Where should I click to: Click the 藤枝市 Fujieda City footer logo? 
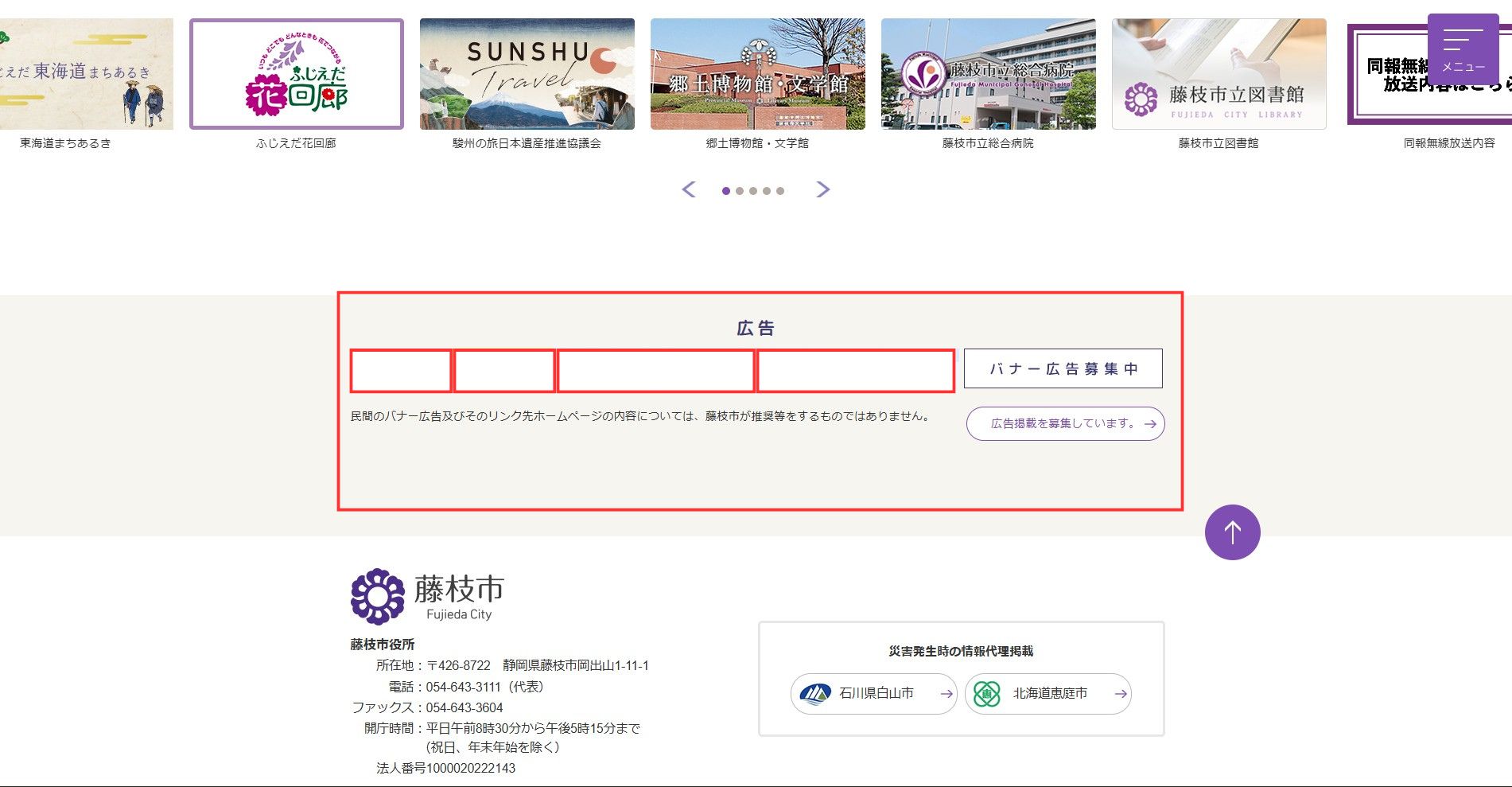(x=427, y=596)
